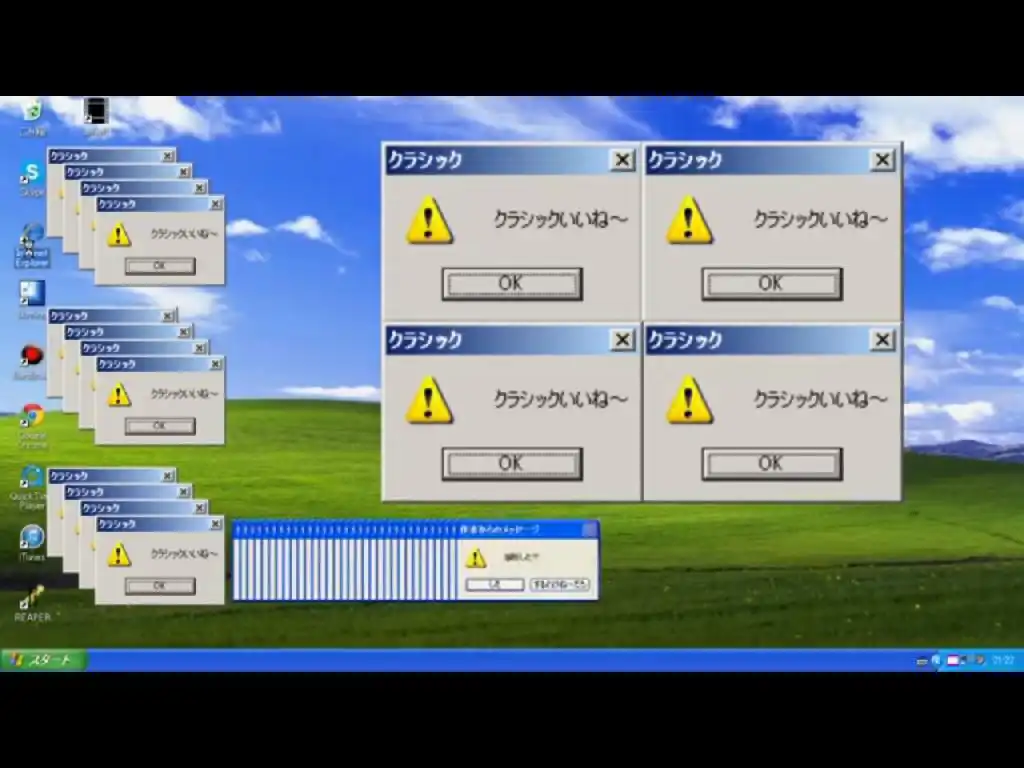The image size is (1024, 768).
Task: Click クラシックいいね〜 text in upper-left large dialog
Action: click(560, 219)
